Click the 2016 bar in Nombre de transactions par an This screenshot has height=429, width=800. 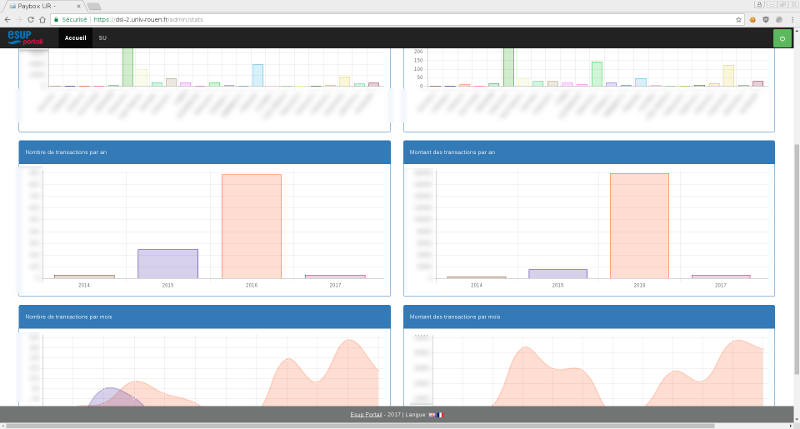click(252, 226)
